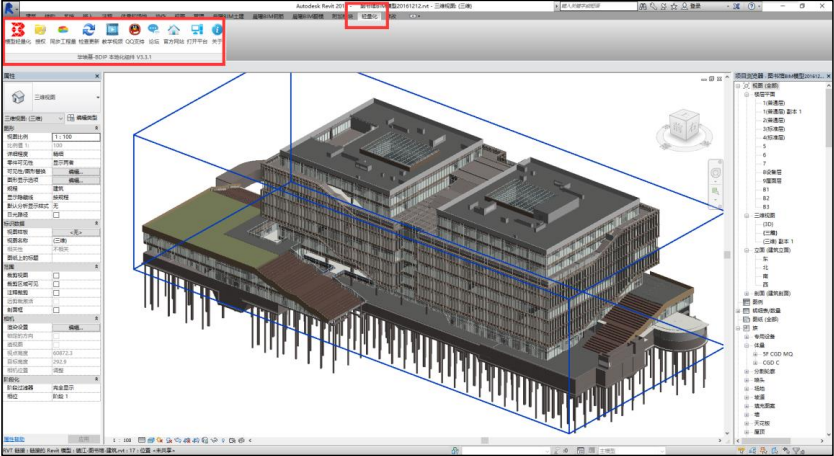Image resolution: width=834 pixels, height=456 pixels.
Task: Open the 官方网站 home website icon
Action: click(x=174, y=30)
